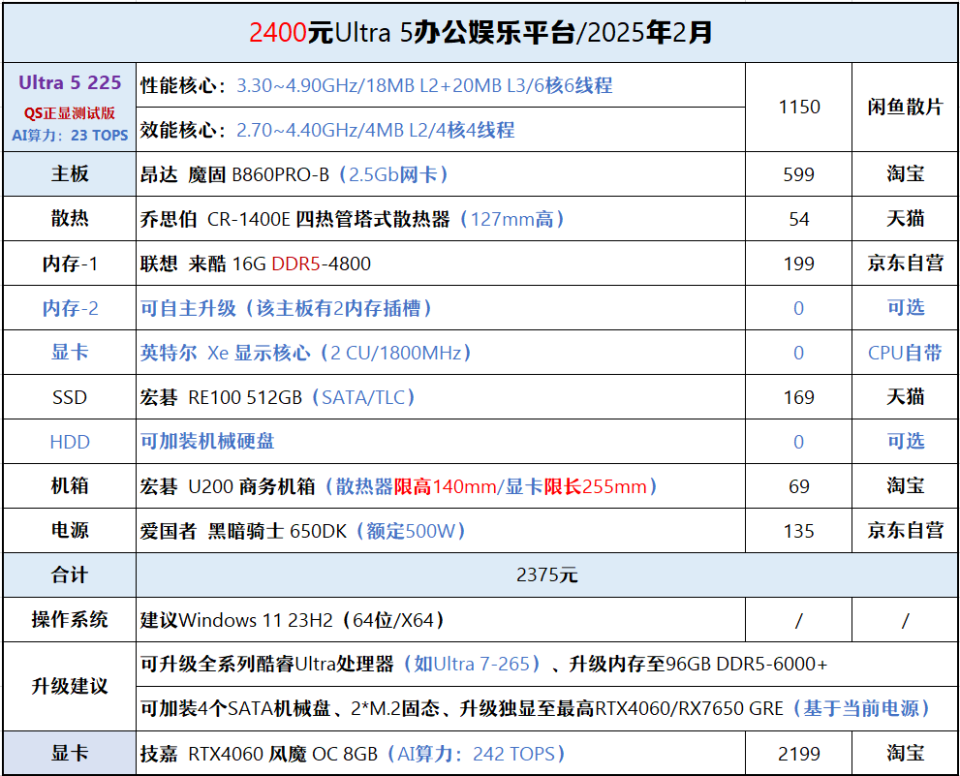
Task: Click price '0' in the 内存-2 row
Action: (799, 308)
